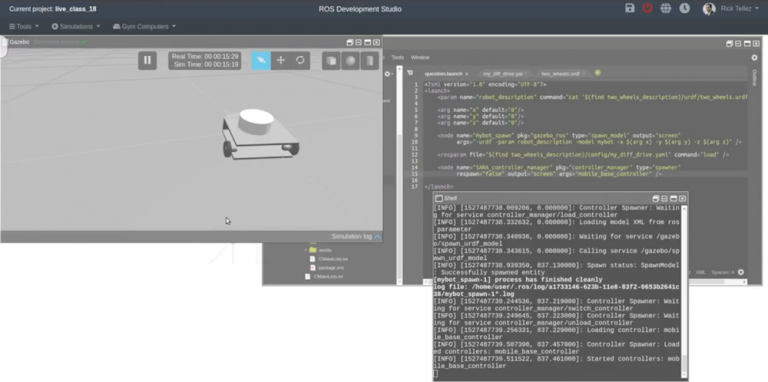The width and height of the screenshot is (768, 382).
Task: Insert a box shape into the scene
Action: coord(331,61)
